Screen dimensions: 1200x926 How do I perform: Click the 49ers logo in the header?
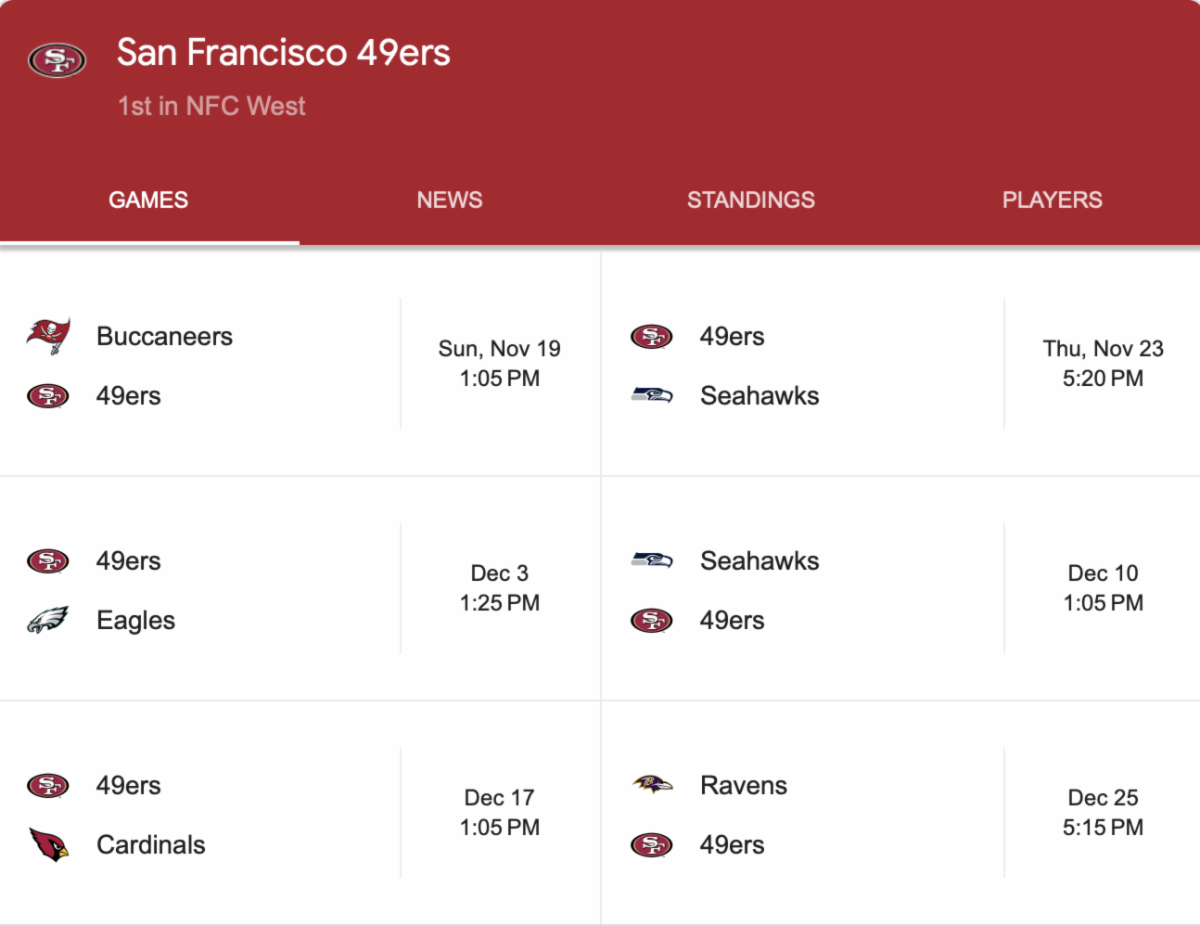point(57,59)
